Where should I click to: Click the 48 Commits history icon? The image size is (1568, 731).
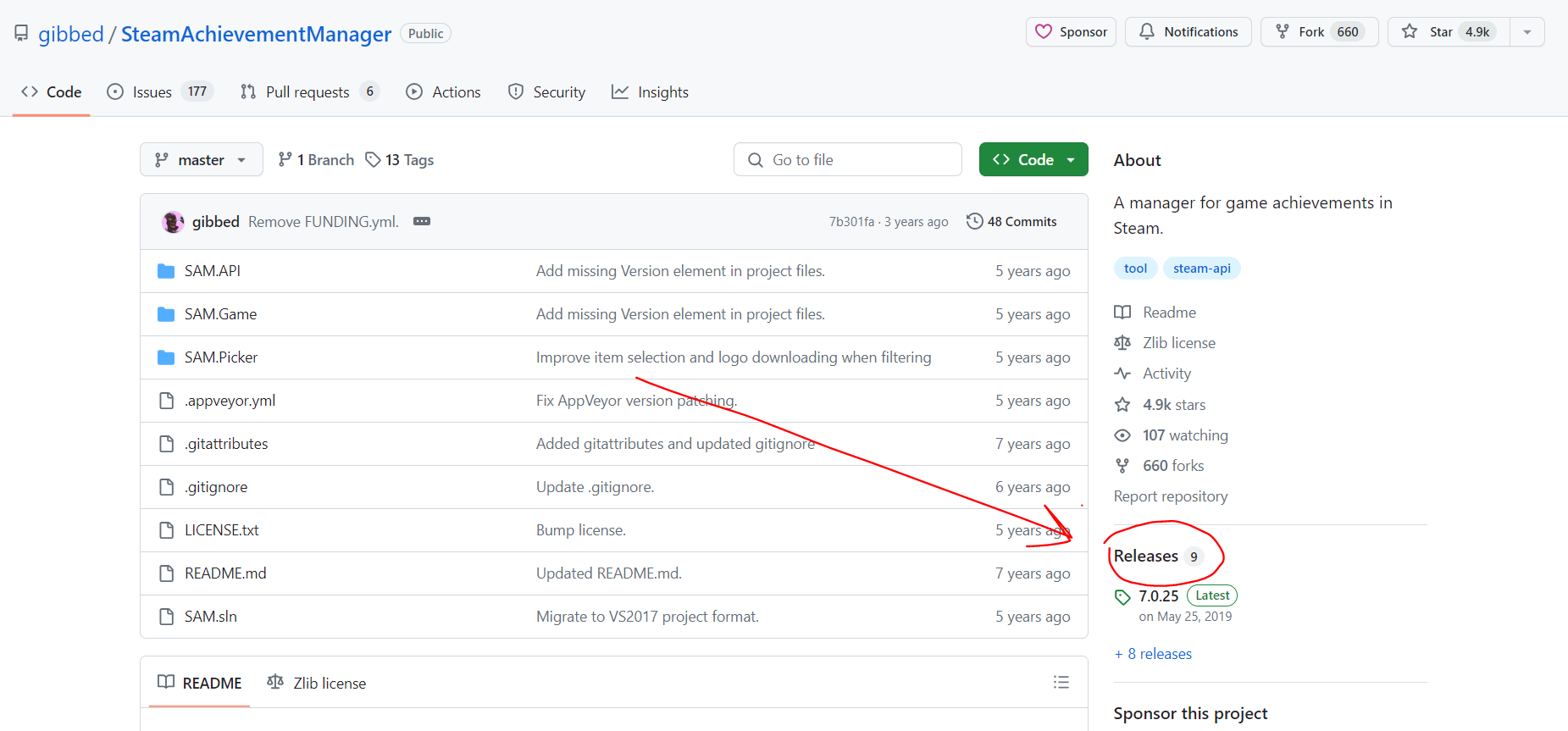(975, 222)
